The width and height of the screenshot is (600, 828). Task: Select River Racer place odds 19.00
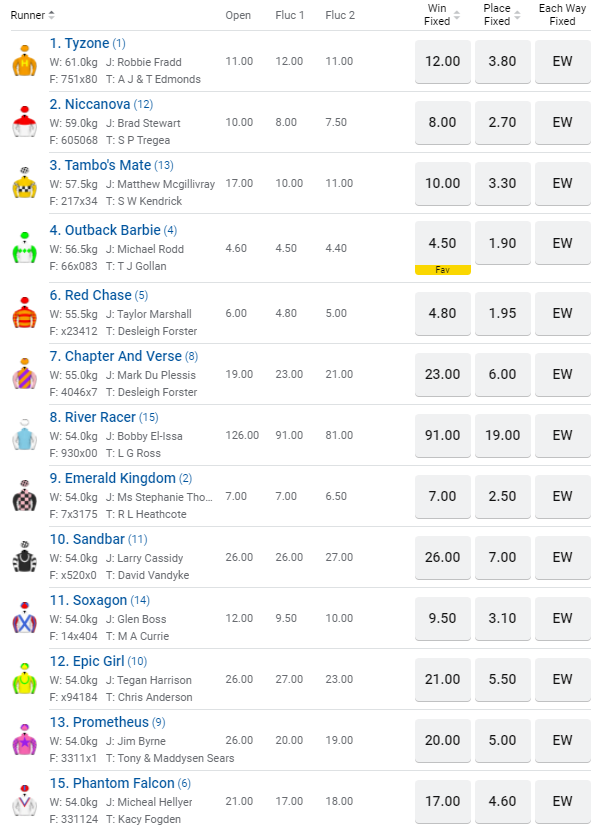pos(502,435)
